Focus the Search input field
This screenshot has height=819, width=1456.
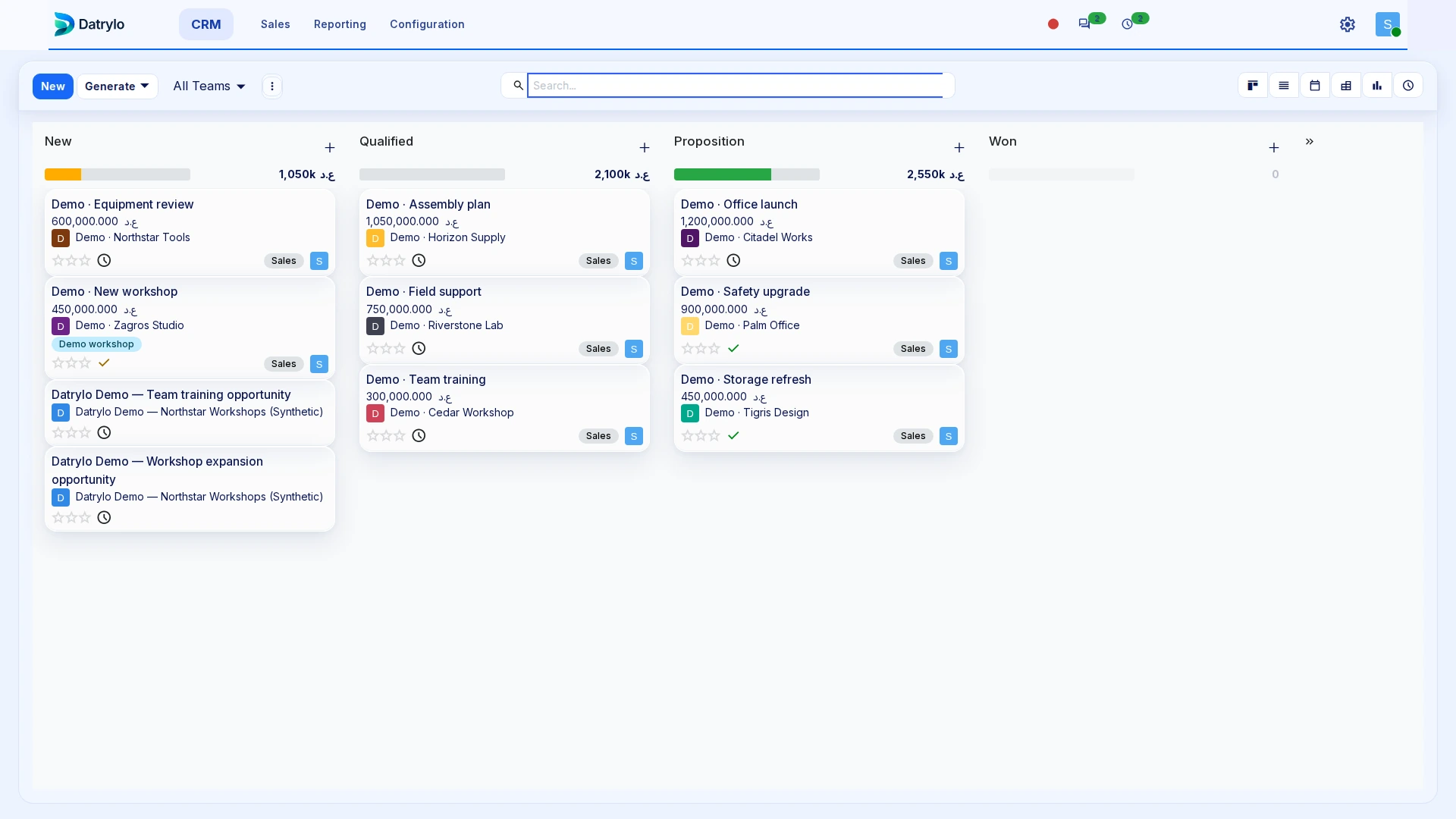tap(735, 86)
